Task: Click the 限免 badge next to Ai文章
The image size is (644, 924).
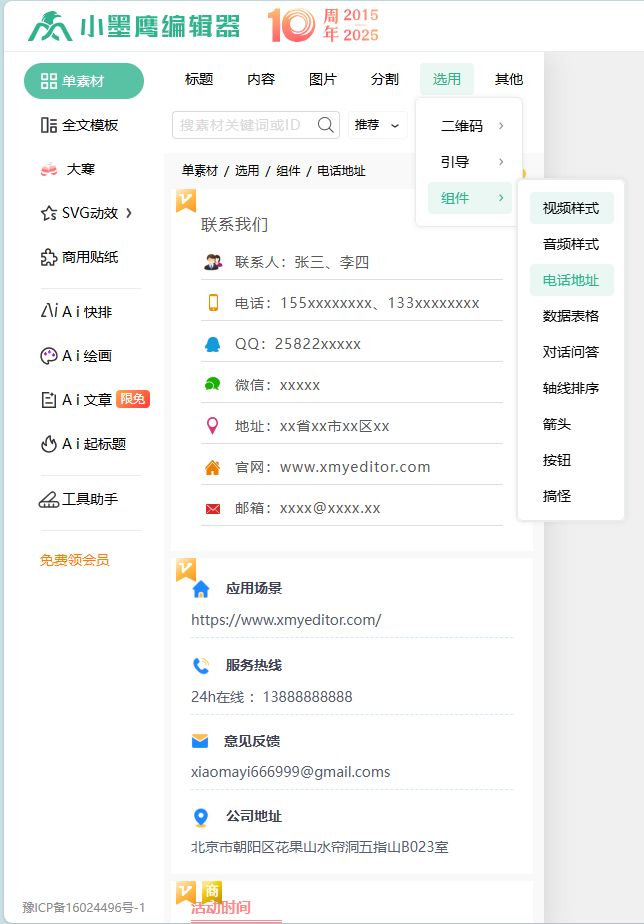Action: [133, 399]
